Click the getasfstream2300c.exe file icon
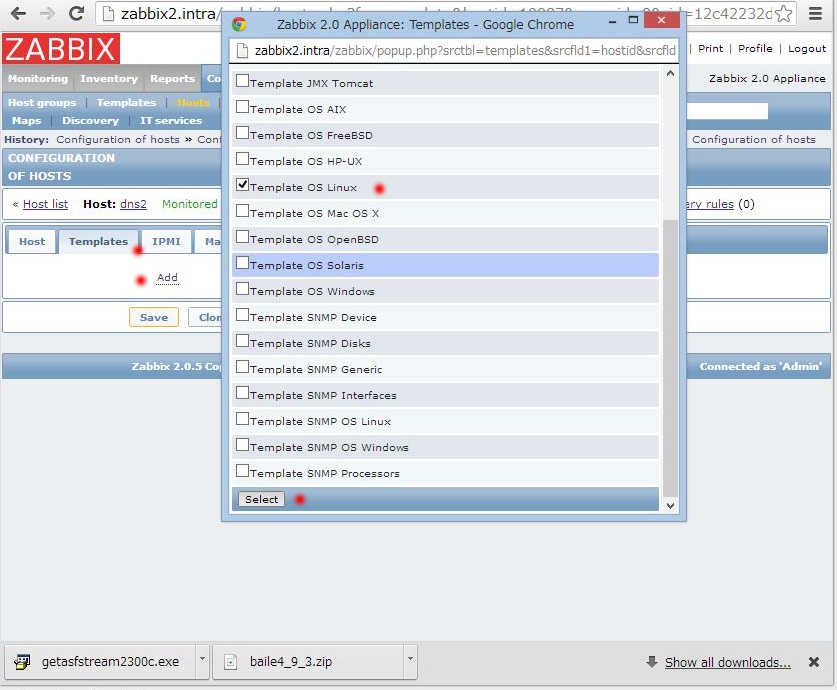 pyautogui.click(x=22, y=662)
